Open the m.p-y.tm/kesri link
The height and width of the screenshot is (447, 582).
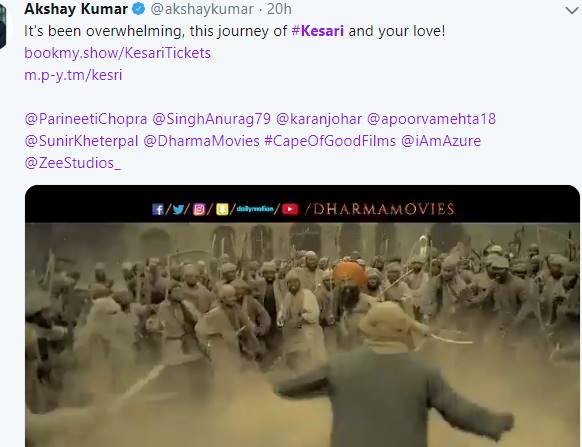point(73,75)
